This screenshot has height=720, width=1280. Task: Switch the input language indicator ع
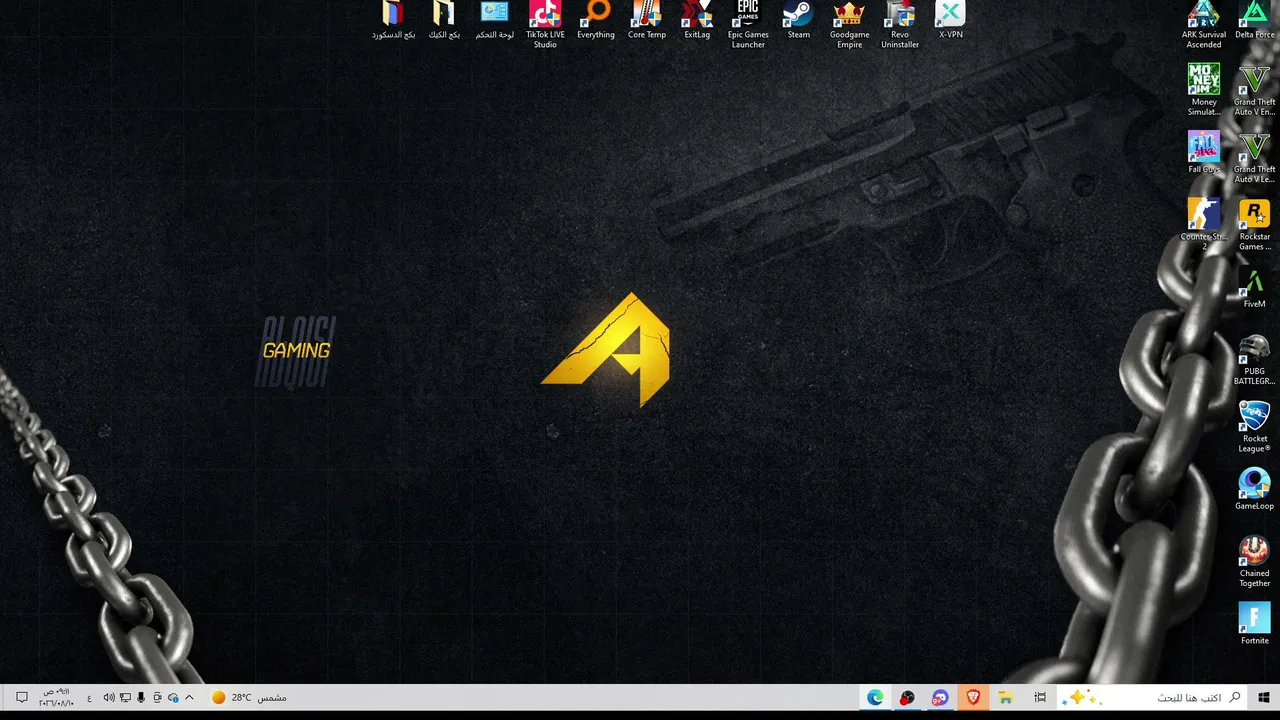pyautogui.click(x=89, y=698)
